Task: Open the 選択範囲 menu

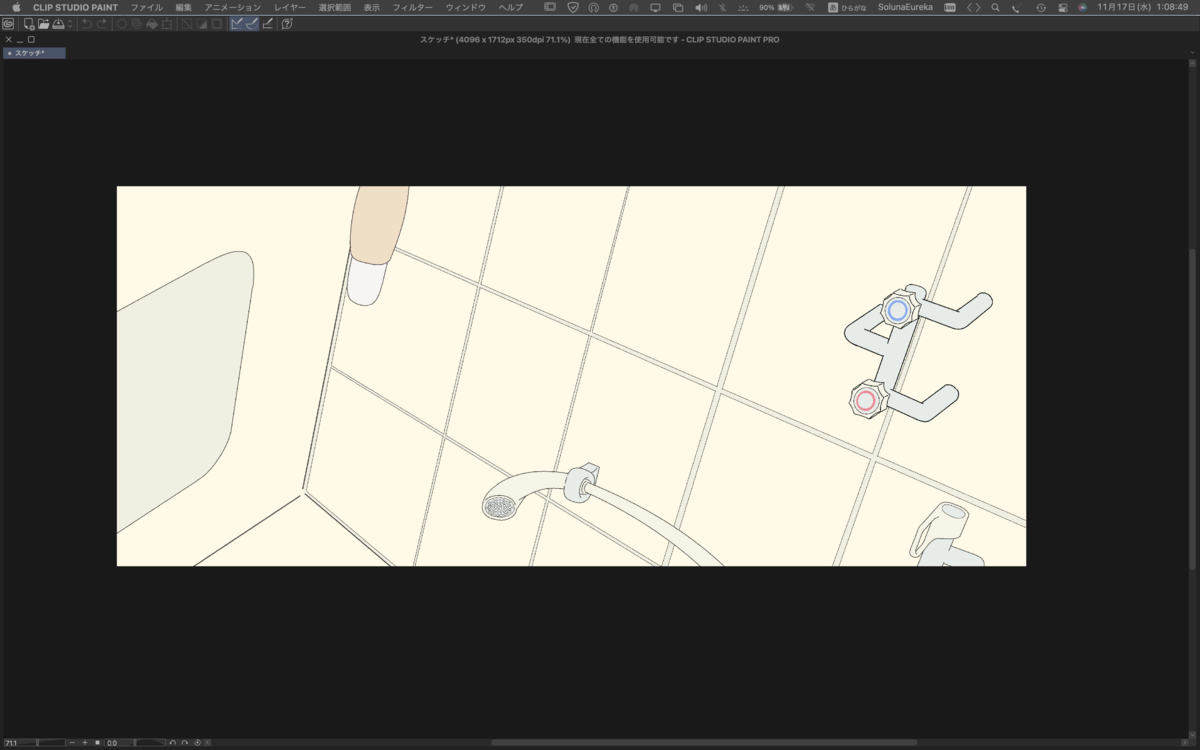Action: click(x=335, y=7)
